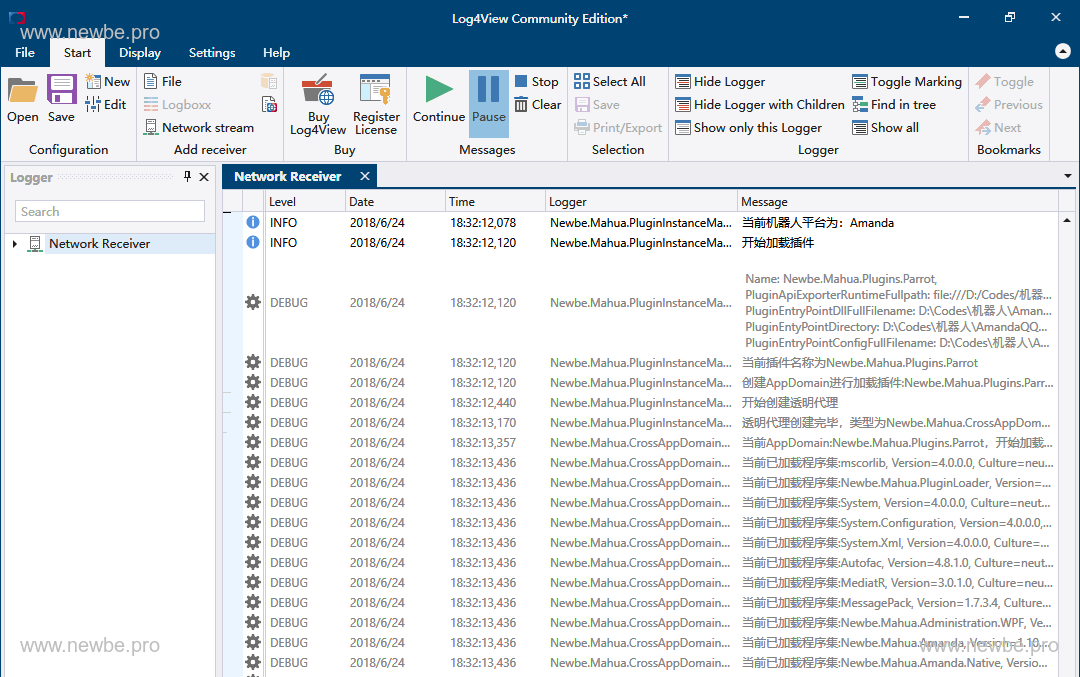Click the Find in tree icon
This screenshot has width=1080, height=677.
(861, 105)
